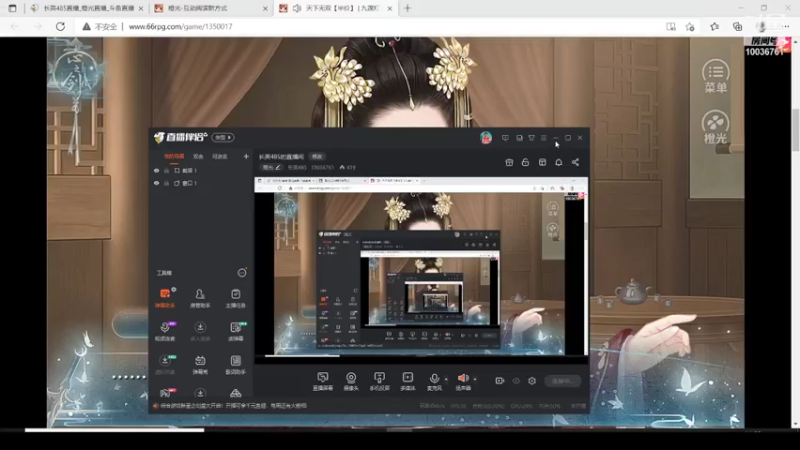This screenshot has height=450, width=800.
Task: Open the 主播任务 tool icon
Action: pos(235,298)
